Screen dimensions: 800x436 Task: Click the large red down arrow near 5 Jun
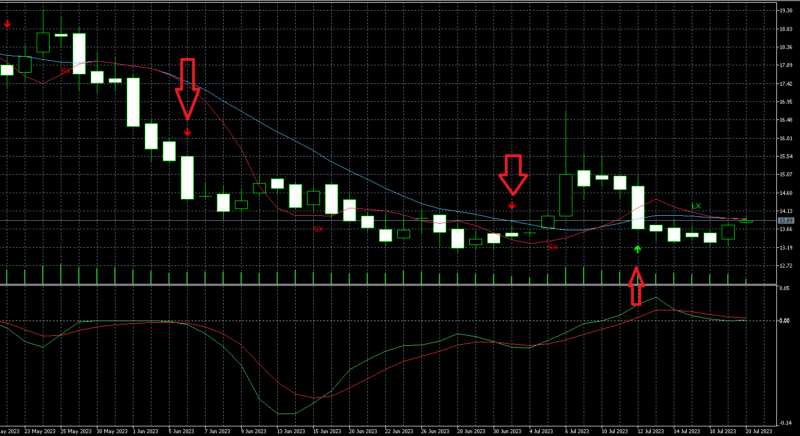187,88
